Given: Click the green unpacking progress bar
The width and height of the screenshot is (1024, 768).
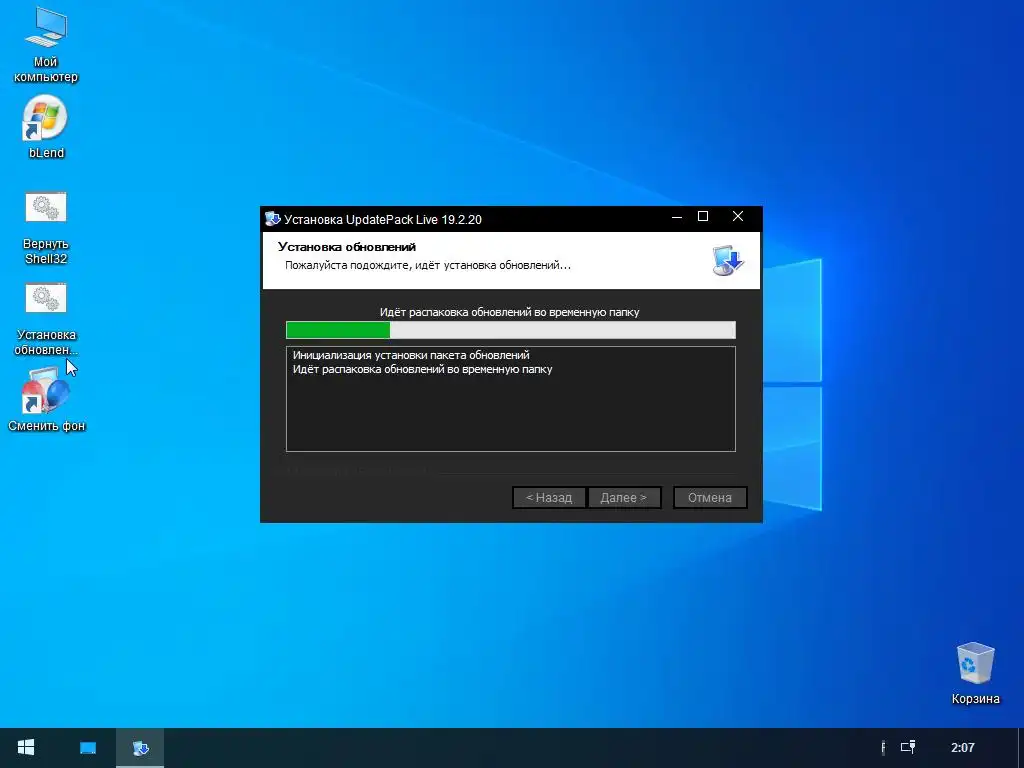Looking at the screenshot, I should pos(511,330).
